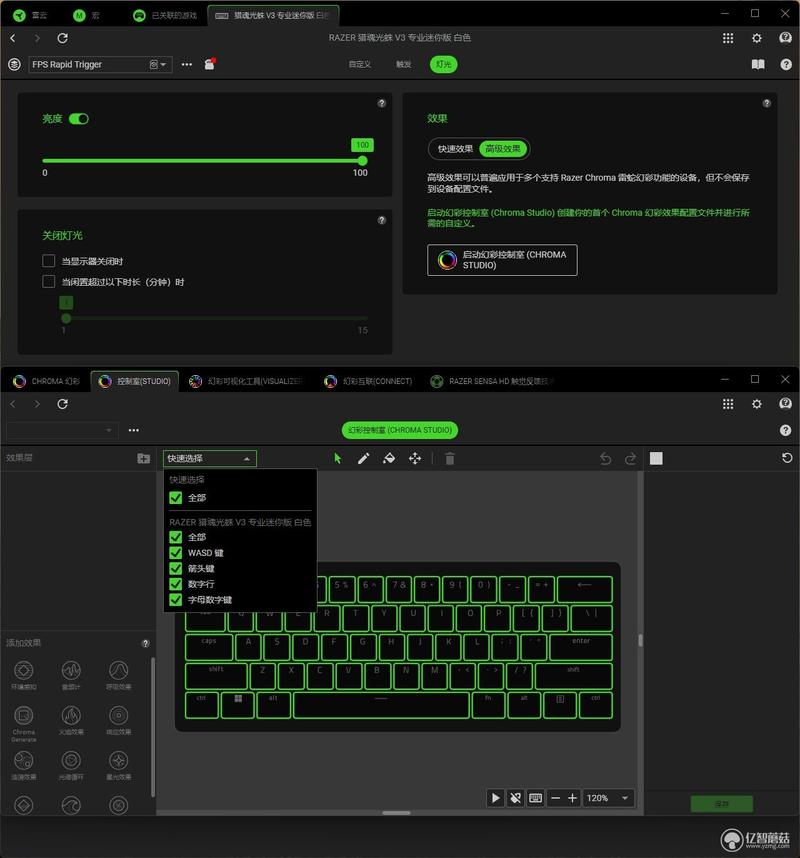The height and width of the screenshot is (858, 800).
Task: Select 快速效果 quick effects option
Action: [455, 149]
